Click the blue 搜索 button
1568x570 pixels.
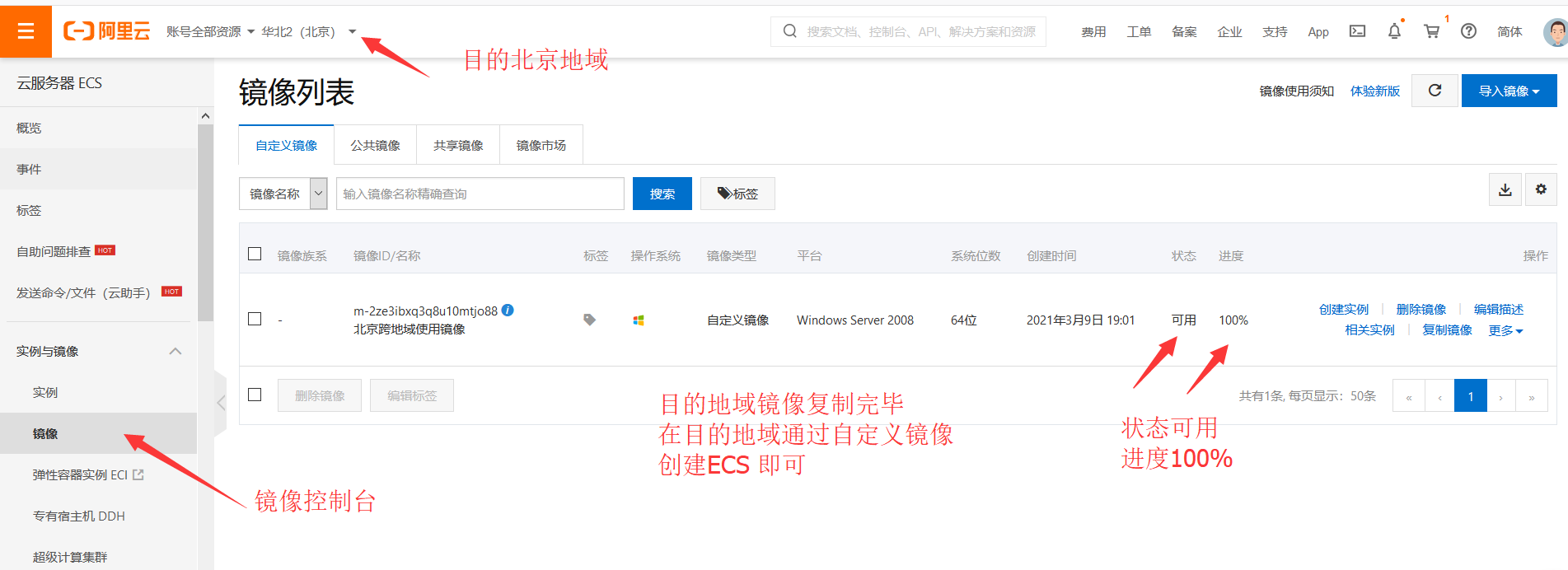662,194
